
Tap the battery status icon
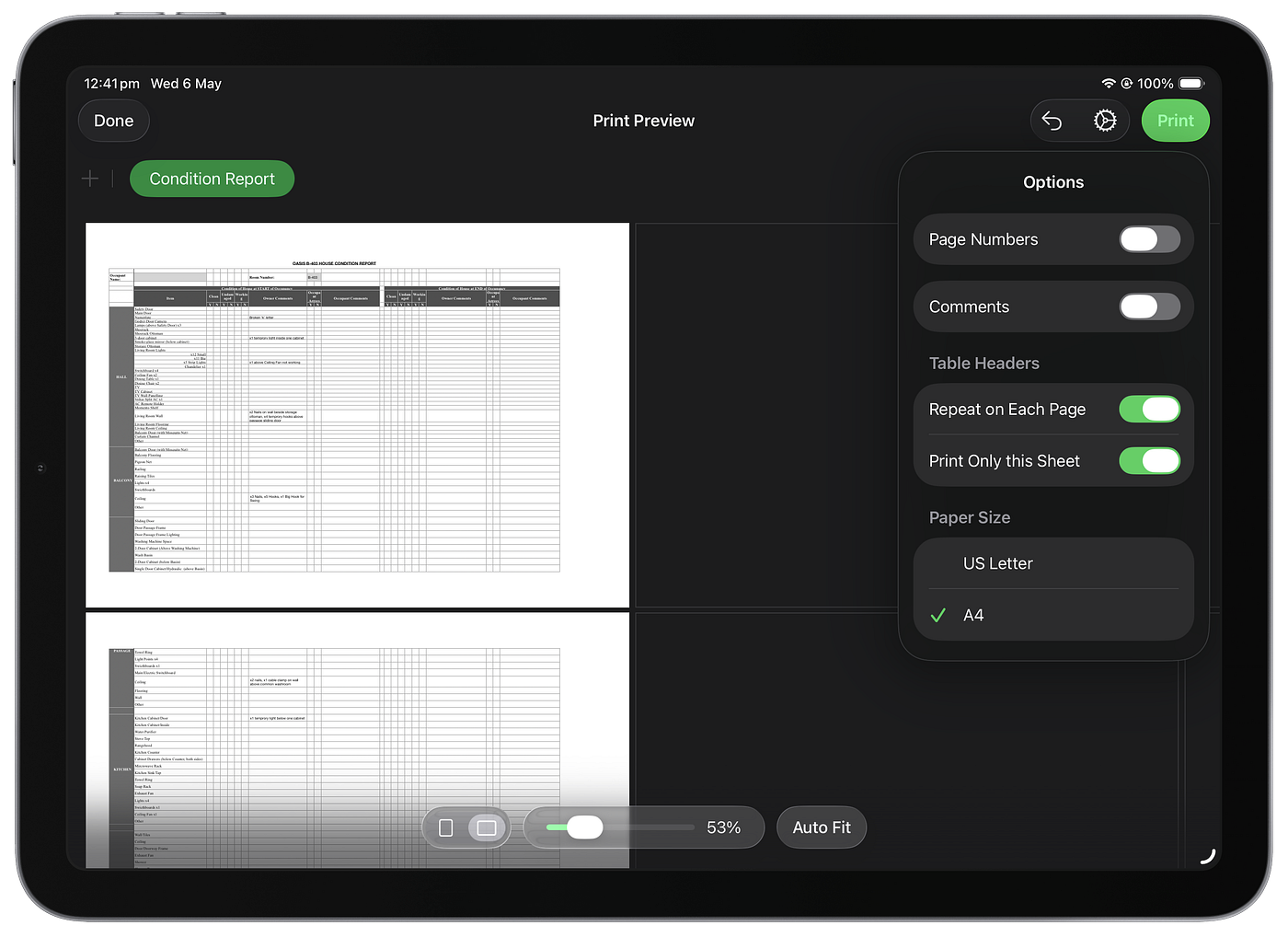click(x=1191, y=83)
